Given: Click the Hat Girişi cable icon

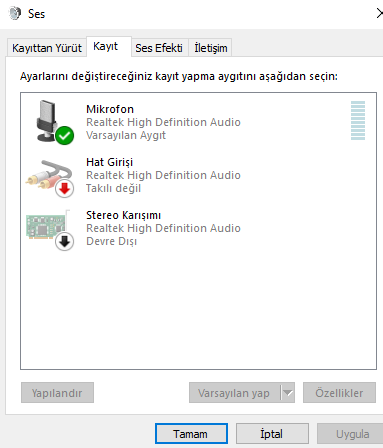Looking at the screenshot, I should click(50, 179).
